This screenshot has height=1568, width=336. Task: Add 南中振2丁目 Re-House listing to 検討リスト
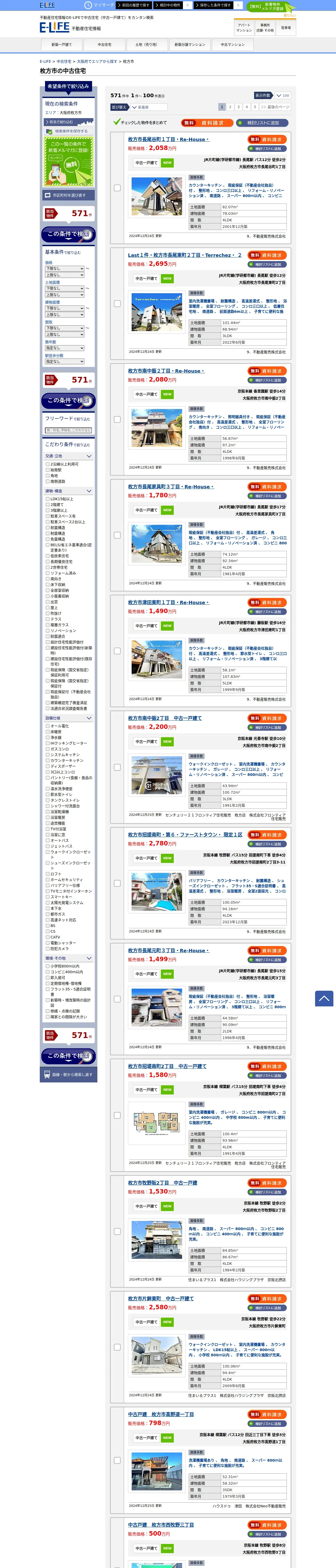tap(267, 380)
